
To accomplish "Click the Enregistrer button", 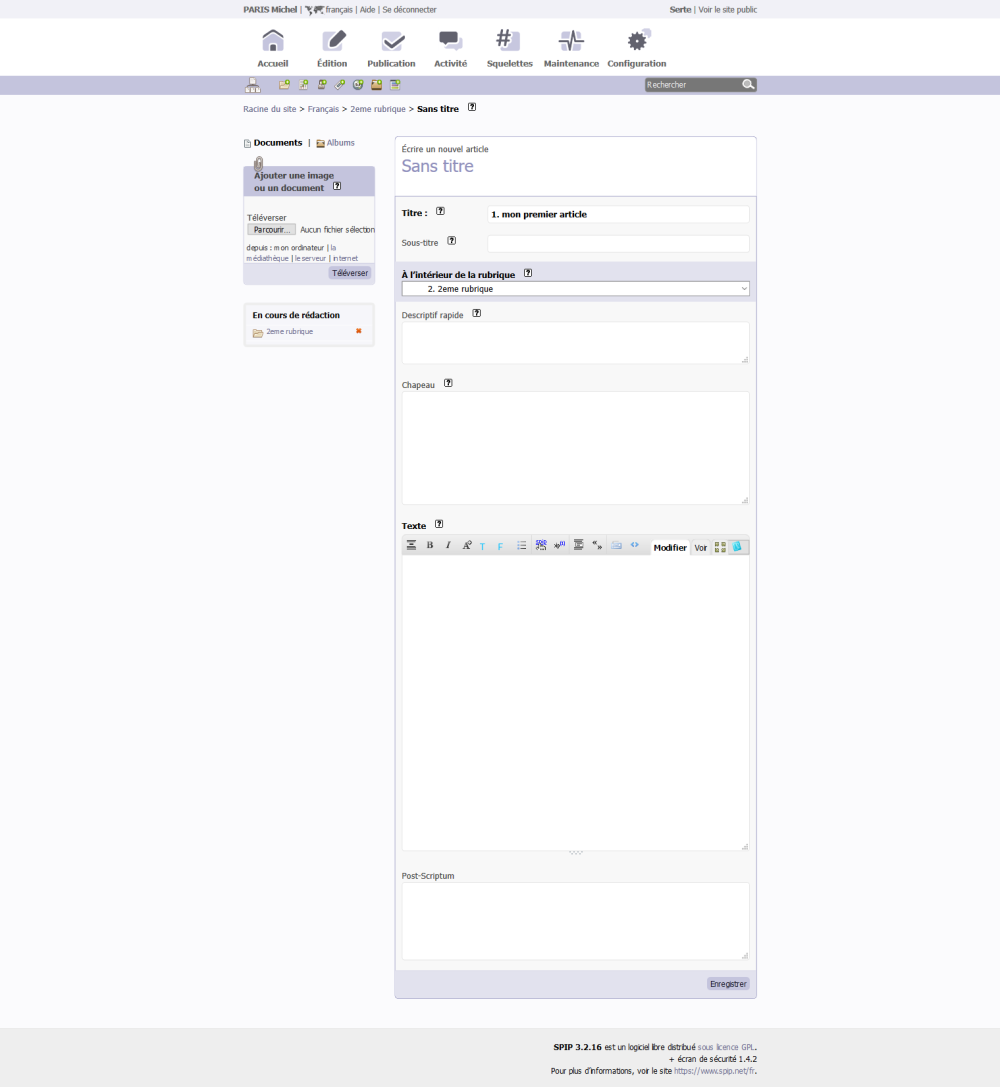I will click(728, 984).
